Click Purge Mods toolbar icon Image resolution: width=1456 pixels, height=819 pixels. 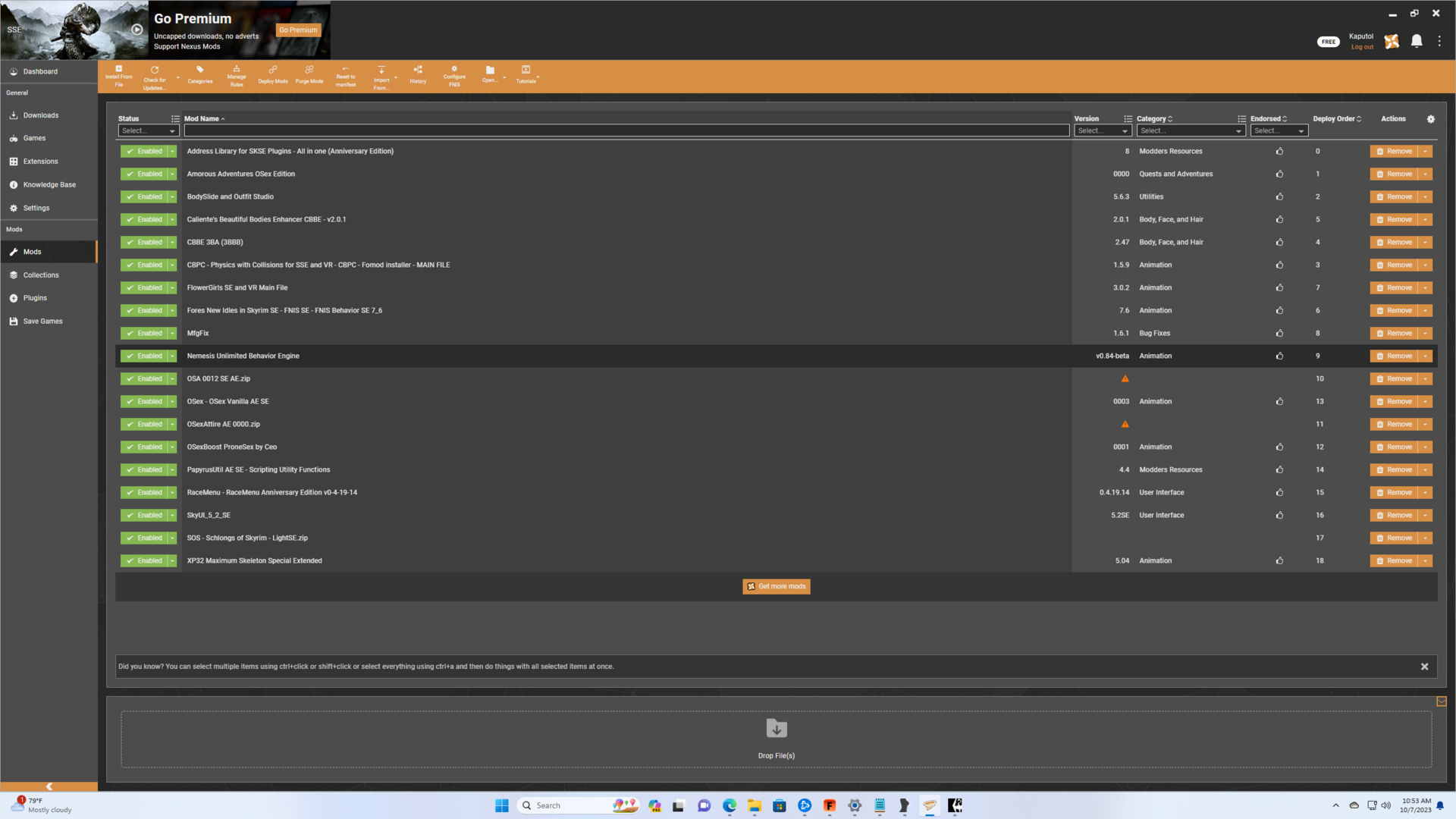point(309,75)
